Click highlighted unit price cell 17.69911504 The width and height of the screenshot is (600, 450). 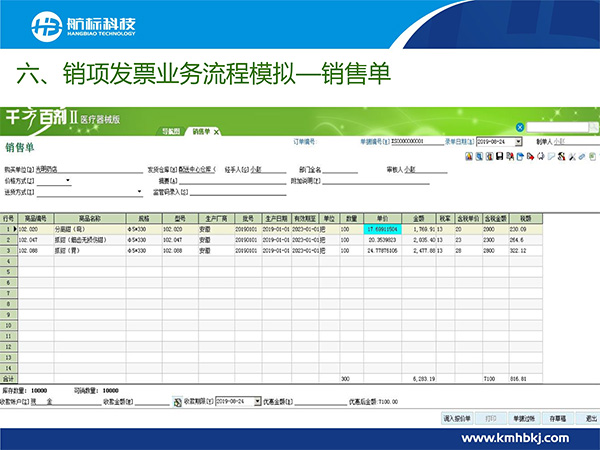point(382,229)
